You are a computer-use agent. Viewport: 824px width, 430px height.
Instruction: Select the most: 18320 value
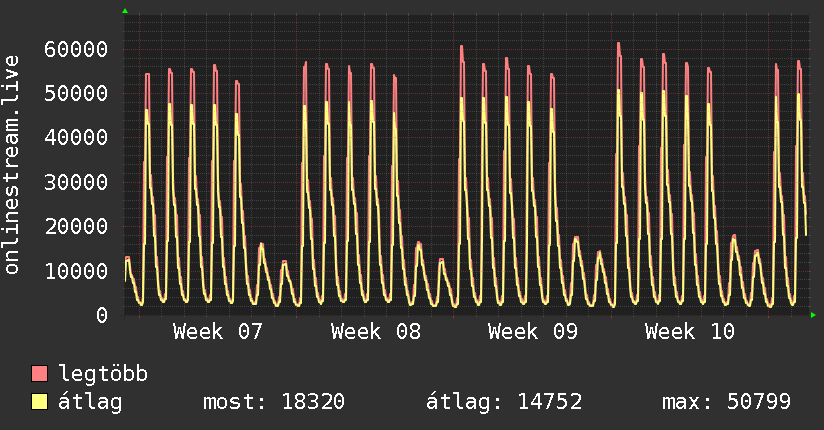[274, 402]
